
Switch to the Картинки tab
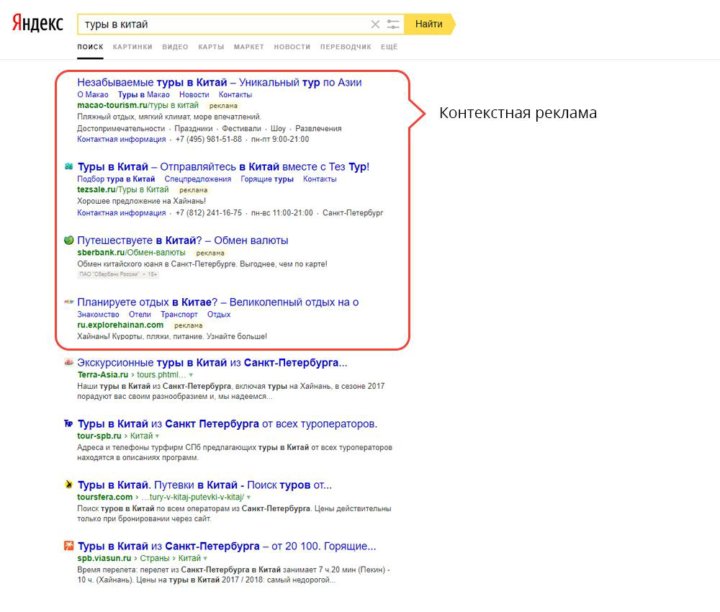(132, 47)
